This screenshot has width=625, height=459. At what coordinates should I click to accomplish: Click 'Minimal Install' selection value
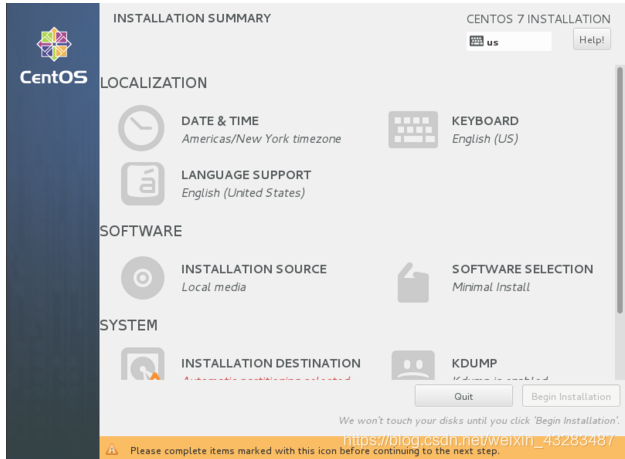491,287
